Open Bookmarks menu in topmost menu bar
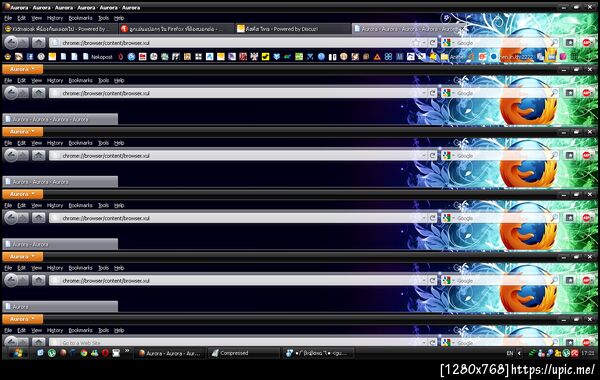 click(x=80, y=18)
